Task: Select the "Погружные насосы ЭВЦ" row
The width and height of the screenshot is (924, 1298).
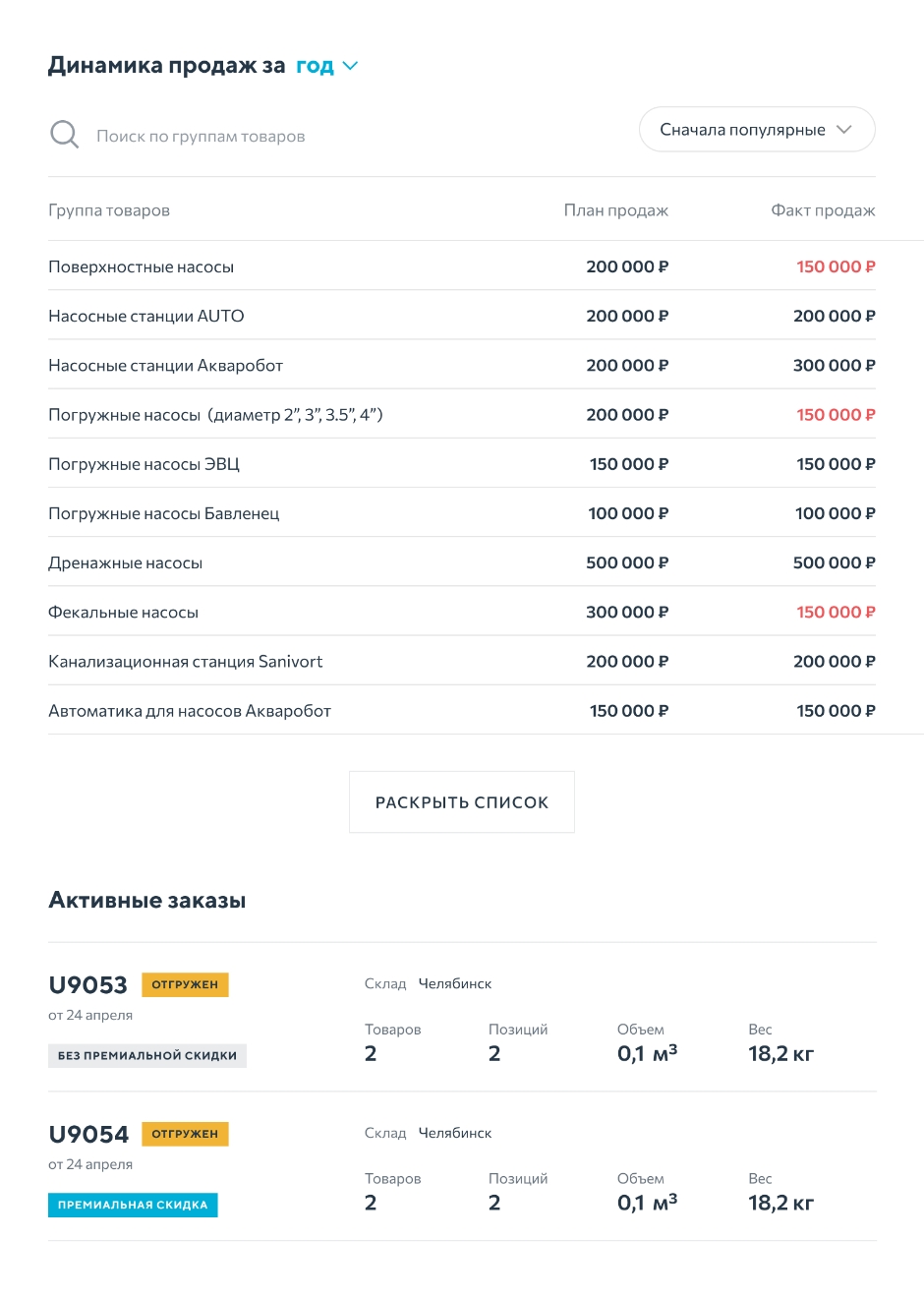Action: 144,464
